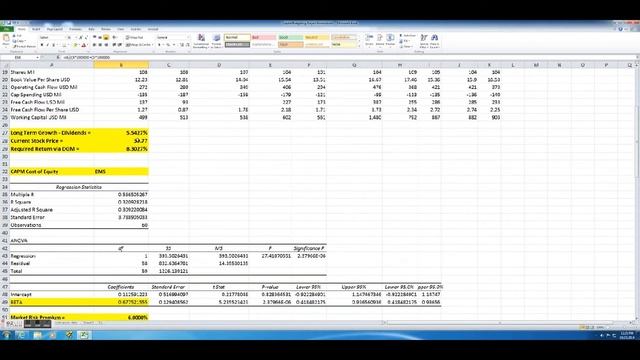Open Conditional Formatting menu
Image resolution: width=640 pixels, height=360 pixels.
201,41
